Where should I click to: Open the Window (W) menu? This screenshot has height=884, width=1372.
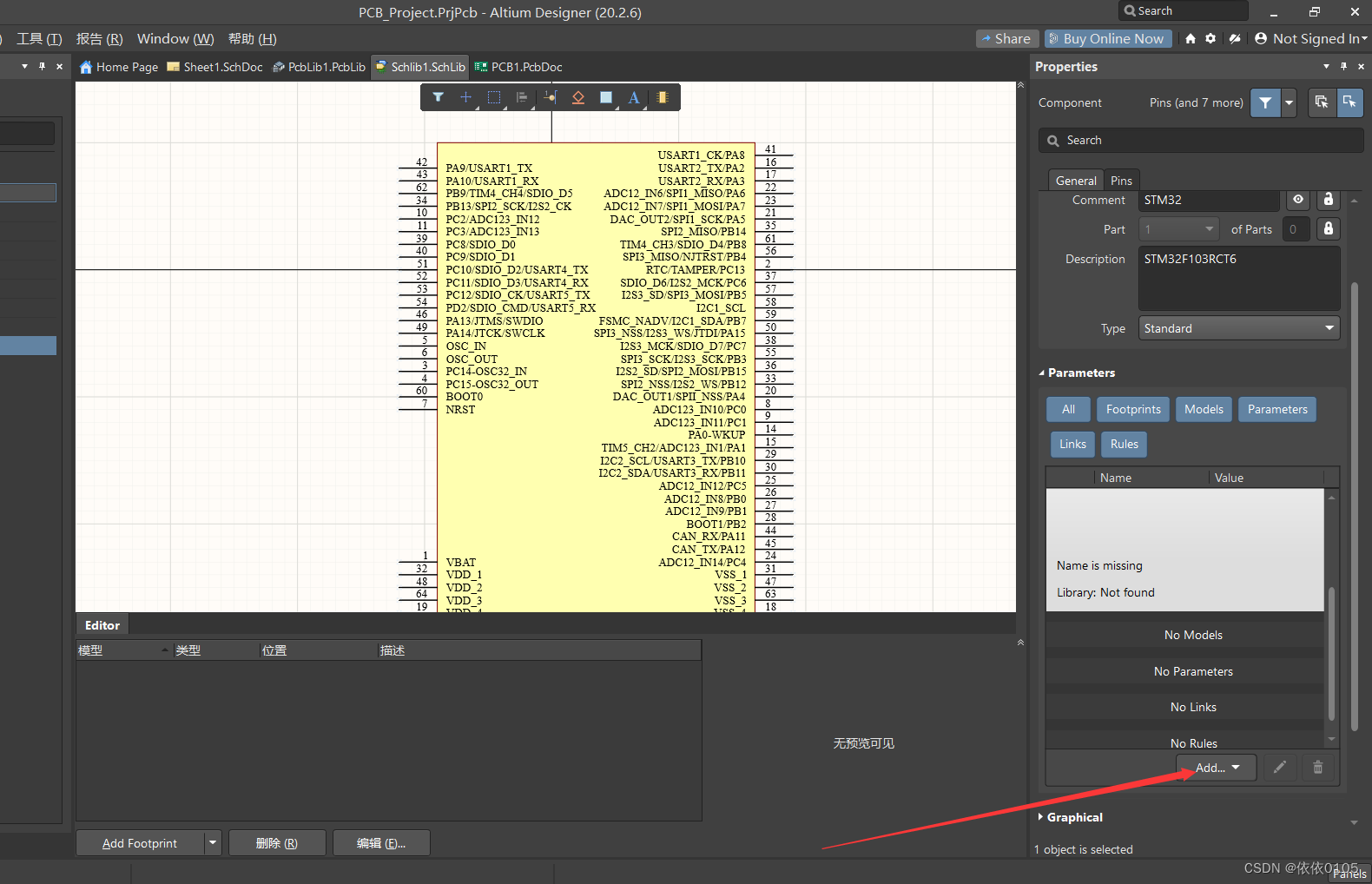[x=175, y=38]
